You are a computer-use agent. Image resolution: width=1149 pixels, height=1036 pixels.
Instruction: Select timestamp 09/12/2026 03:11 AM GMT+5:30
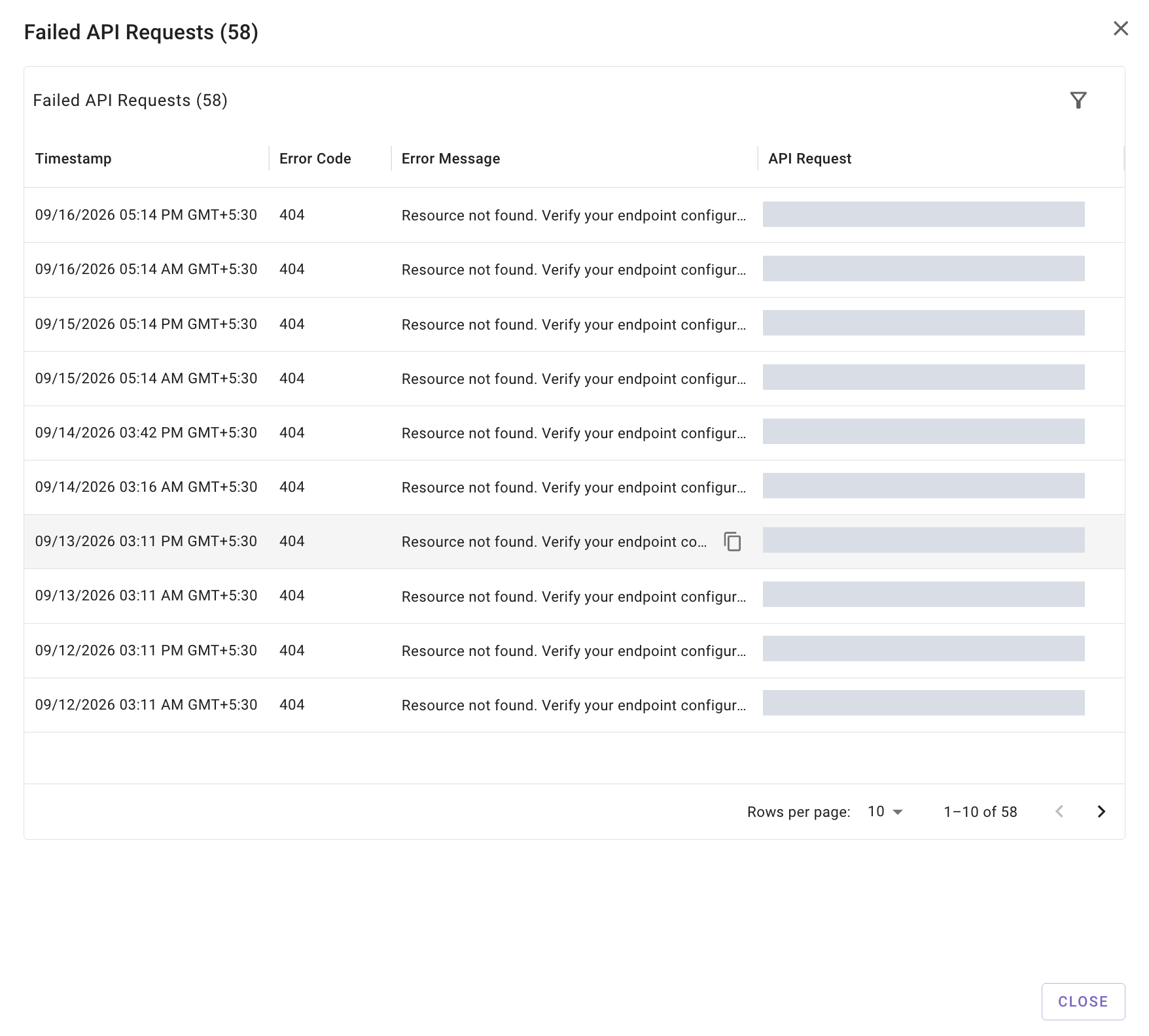pos(146,704)
